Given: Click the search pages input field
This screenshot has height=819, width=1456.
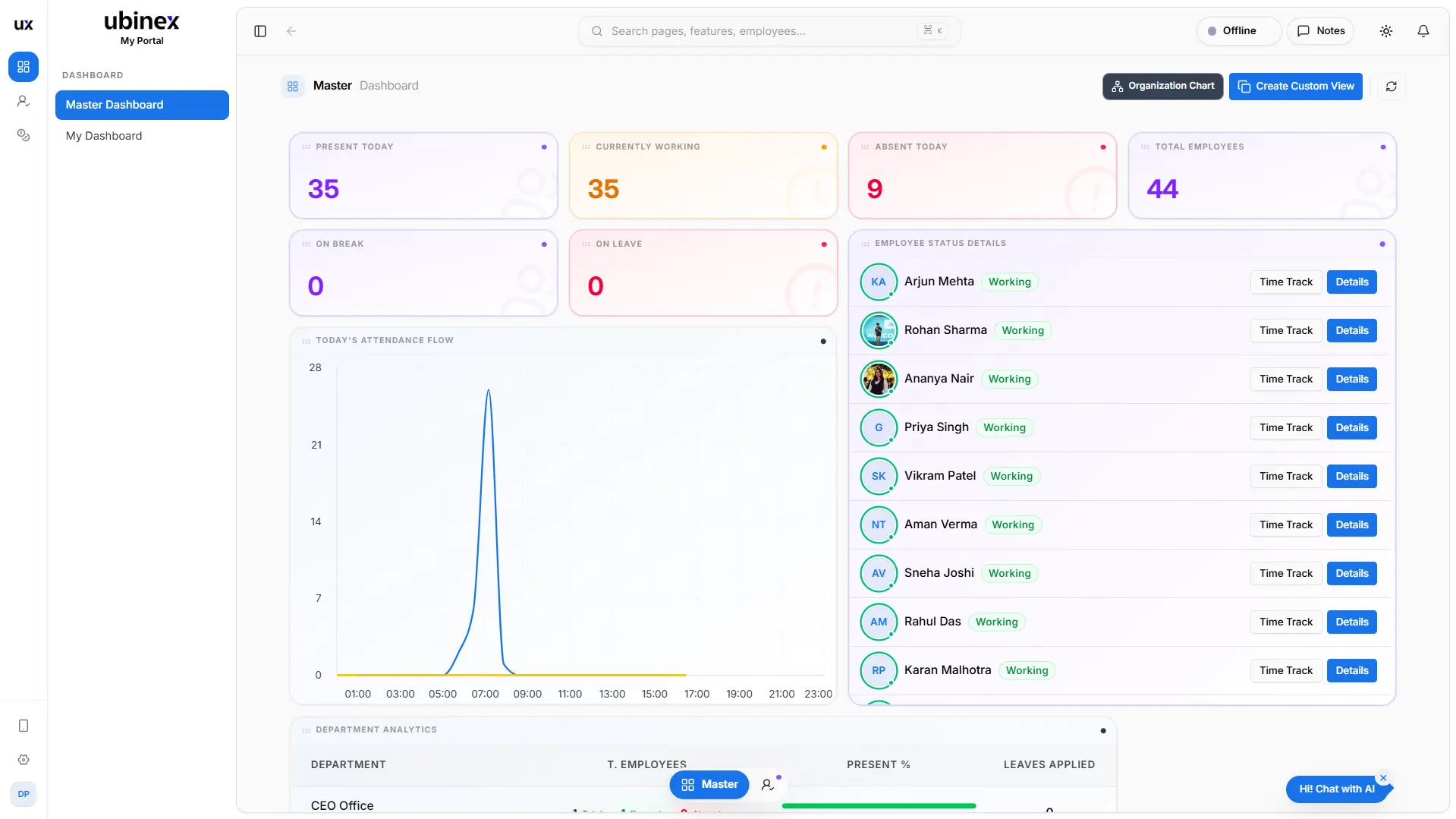Looking at the screenshot, I should point(769,31).
